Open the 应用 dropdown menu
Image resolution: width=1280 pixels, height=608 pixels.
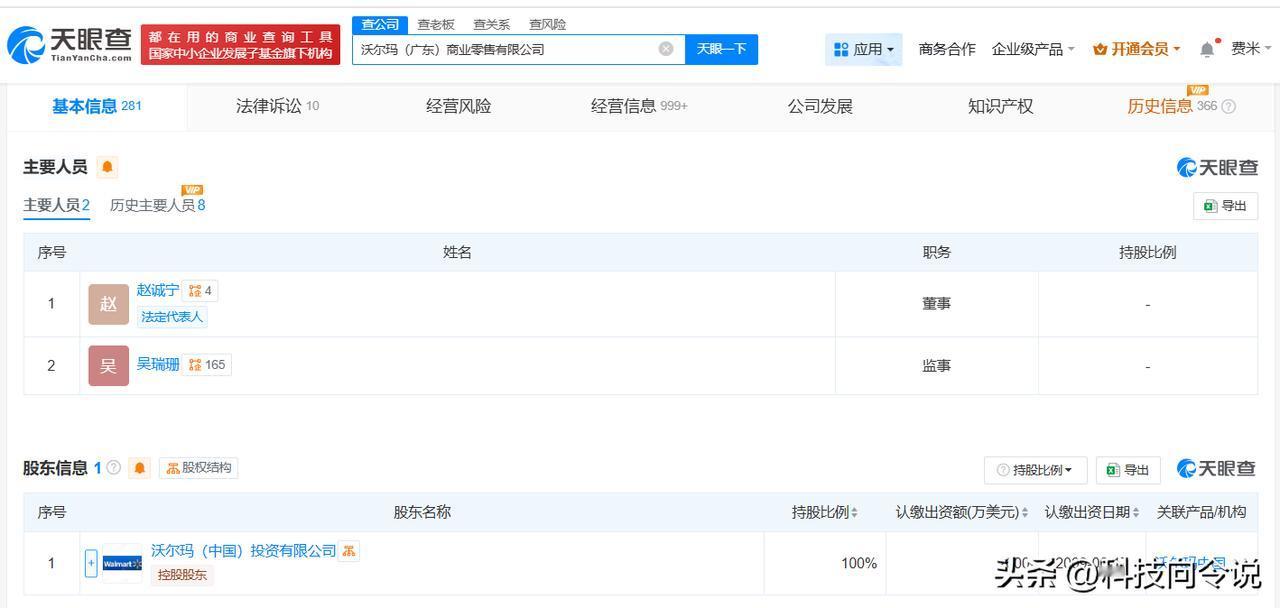click(863, 49)
